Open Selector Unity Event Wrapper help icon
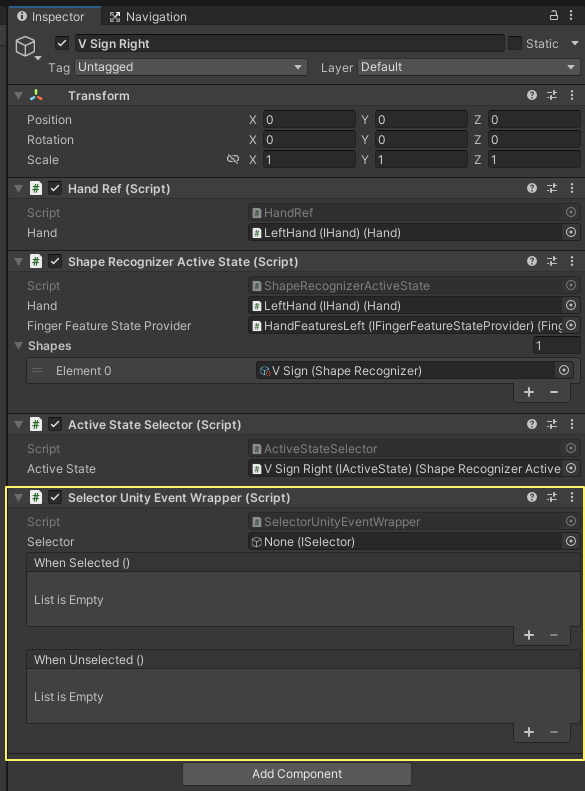Image resolution: width=585 pixels, height=791 pixels. pyautogui.click(x=532, y=497)
